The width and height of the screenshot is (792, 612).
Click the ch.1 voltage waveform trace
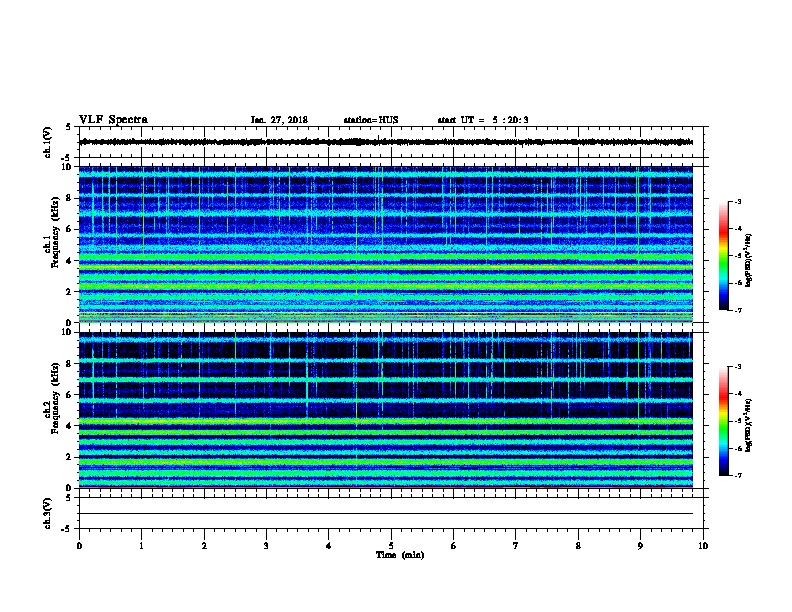point(386,142)
